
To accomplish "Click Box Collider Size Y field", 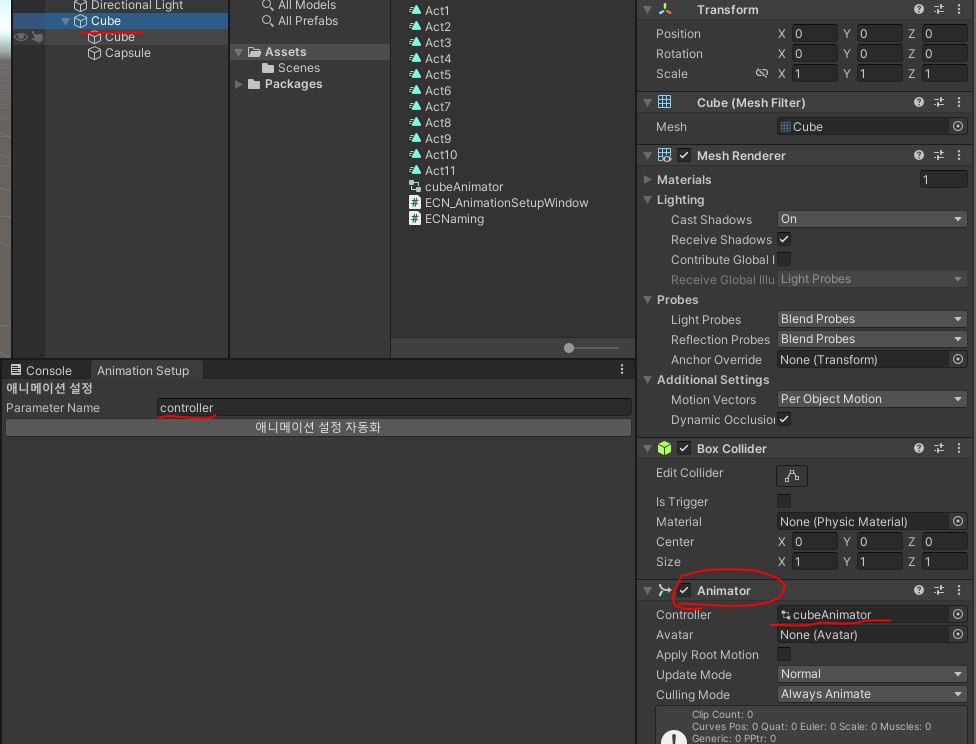I will point(879,562).
